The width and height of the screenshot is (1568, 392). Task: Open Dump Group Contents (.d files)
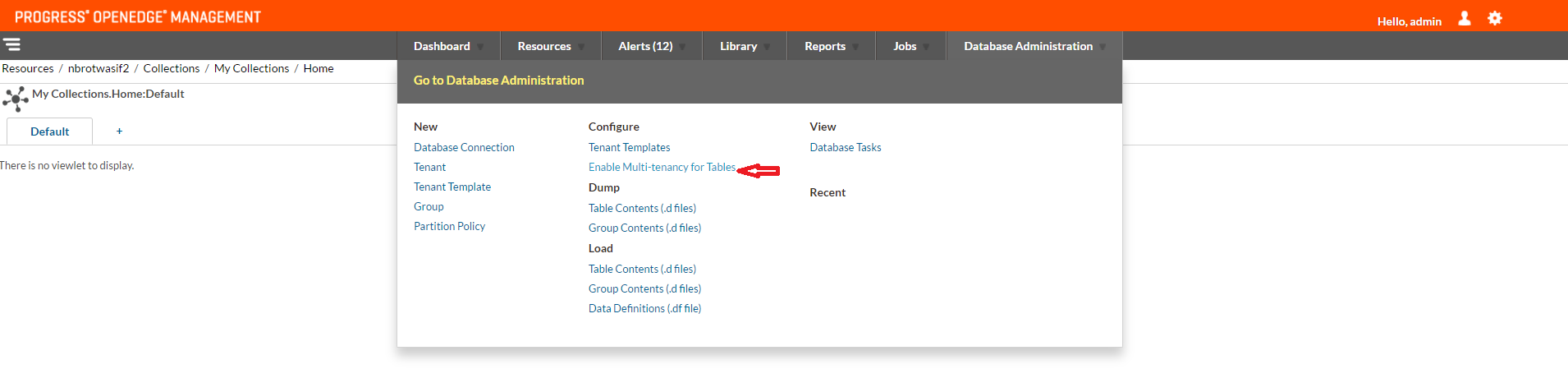tap(644, 228)
